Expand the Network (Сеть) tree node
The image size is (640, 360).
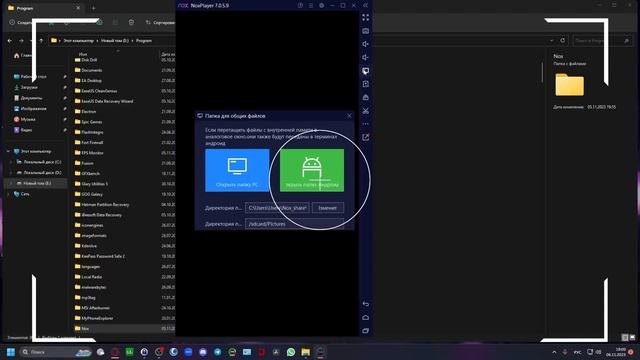(8, 194)
